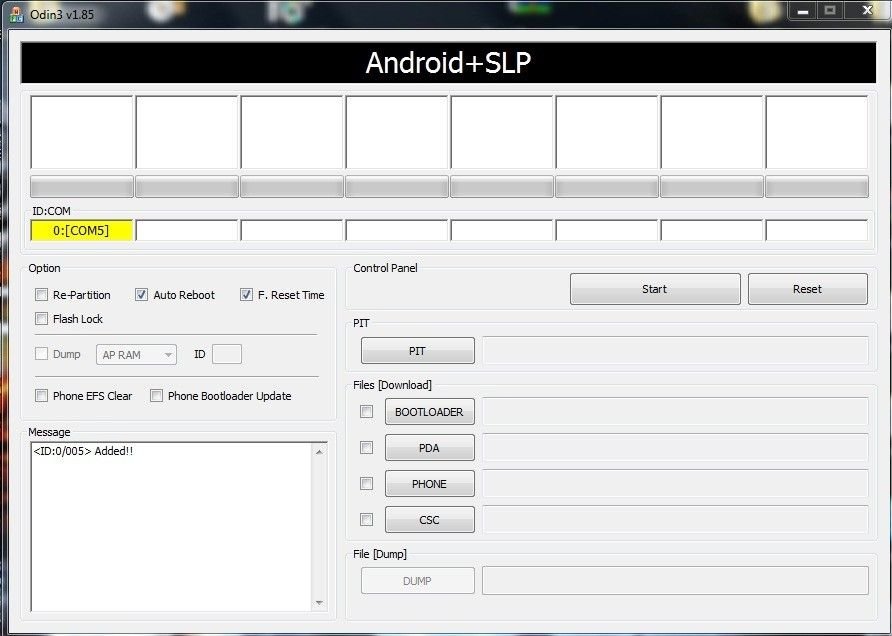Tick the checkbox beside BOOTLOADER button
This screenshot has height=636, width=892.
pyautogui.click(x=367, y=411)
